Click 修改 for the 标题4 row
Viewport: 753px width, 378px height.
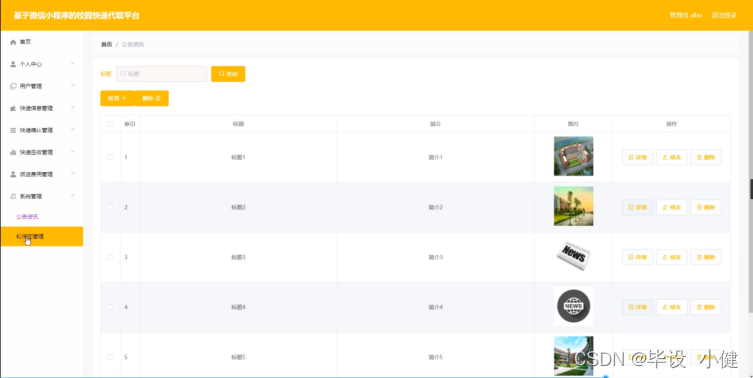pos(671,307)
